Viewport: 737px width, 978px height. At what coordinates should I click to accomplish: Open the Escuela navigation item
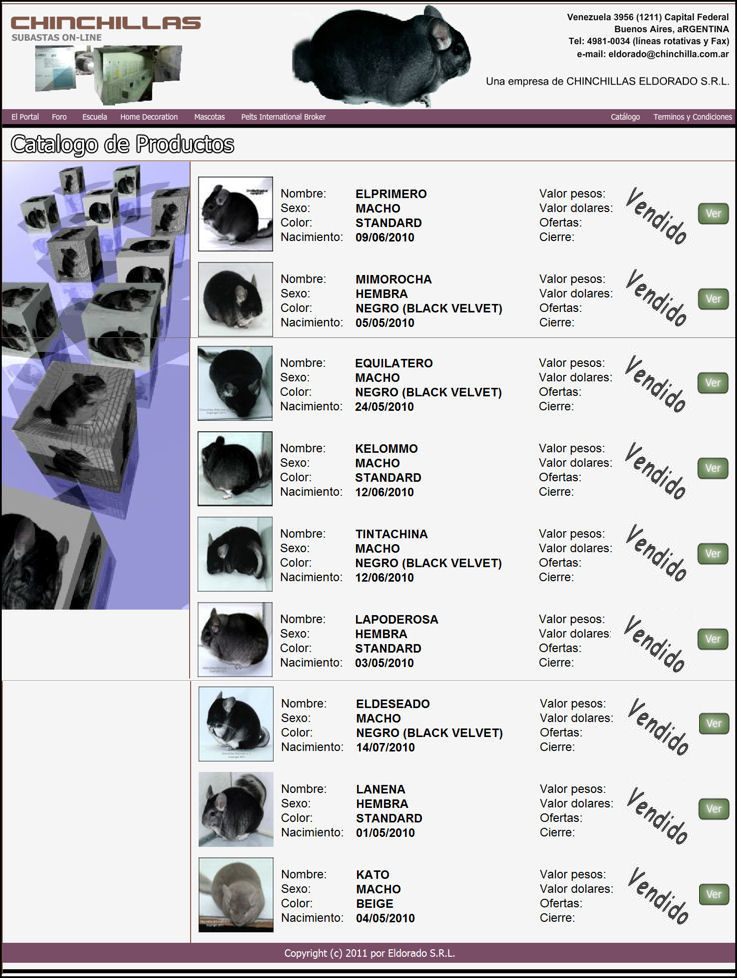tap(95, 117)
